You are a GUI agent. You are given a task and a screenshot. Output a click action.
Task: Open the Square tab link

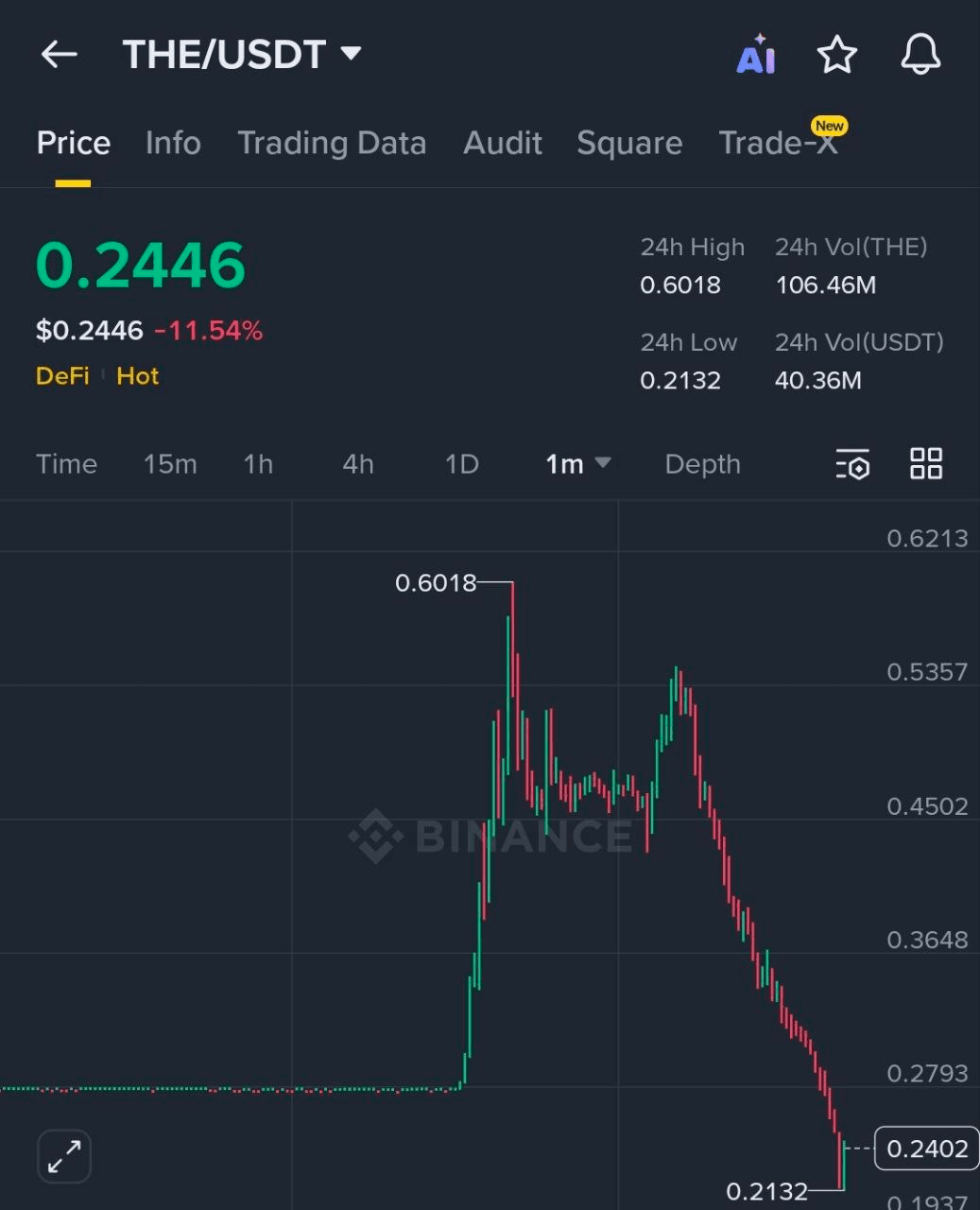[629, 143]
